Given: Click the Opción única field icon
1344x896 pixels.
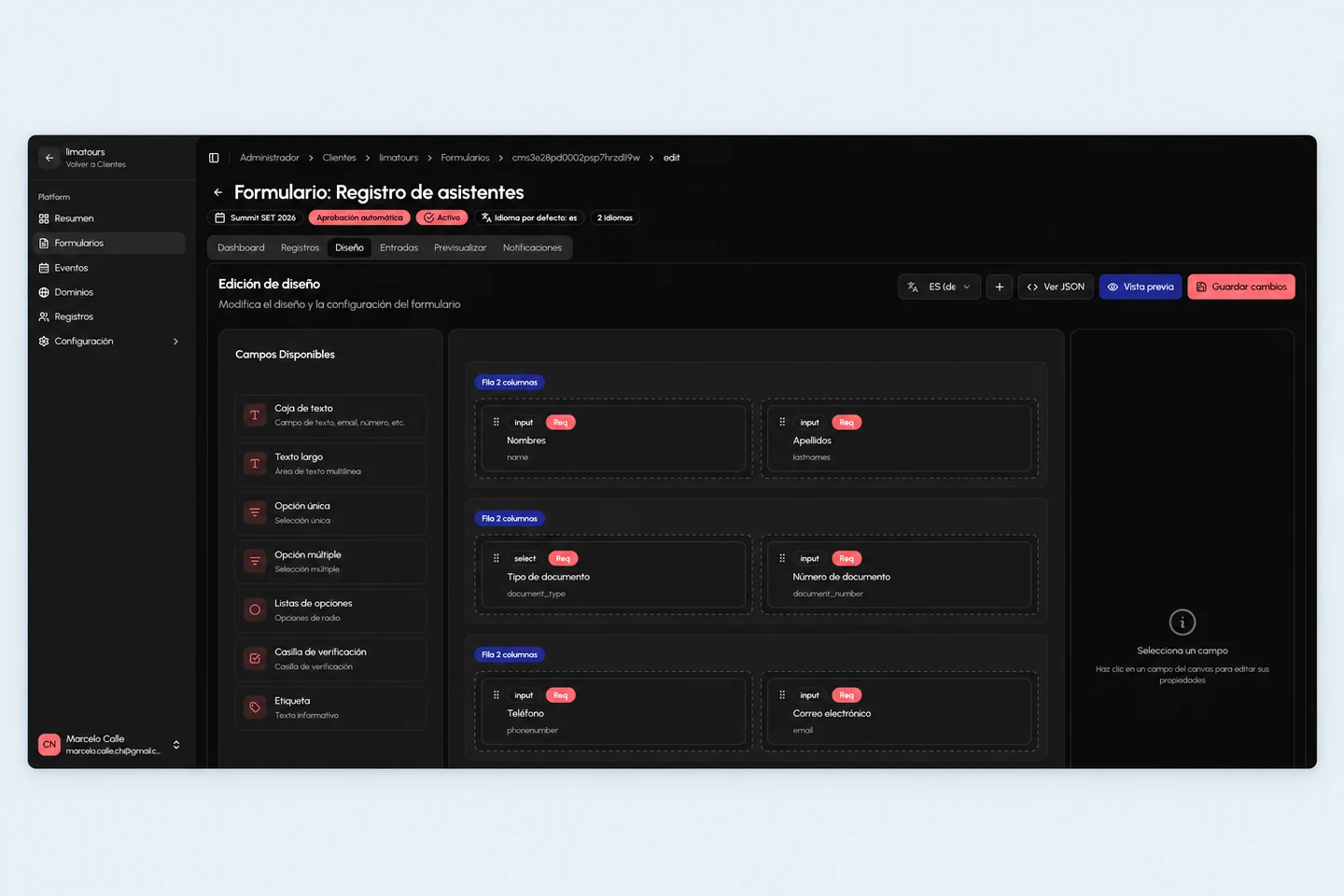Looking at the screenshot, I should [255, 512].
